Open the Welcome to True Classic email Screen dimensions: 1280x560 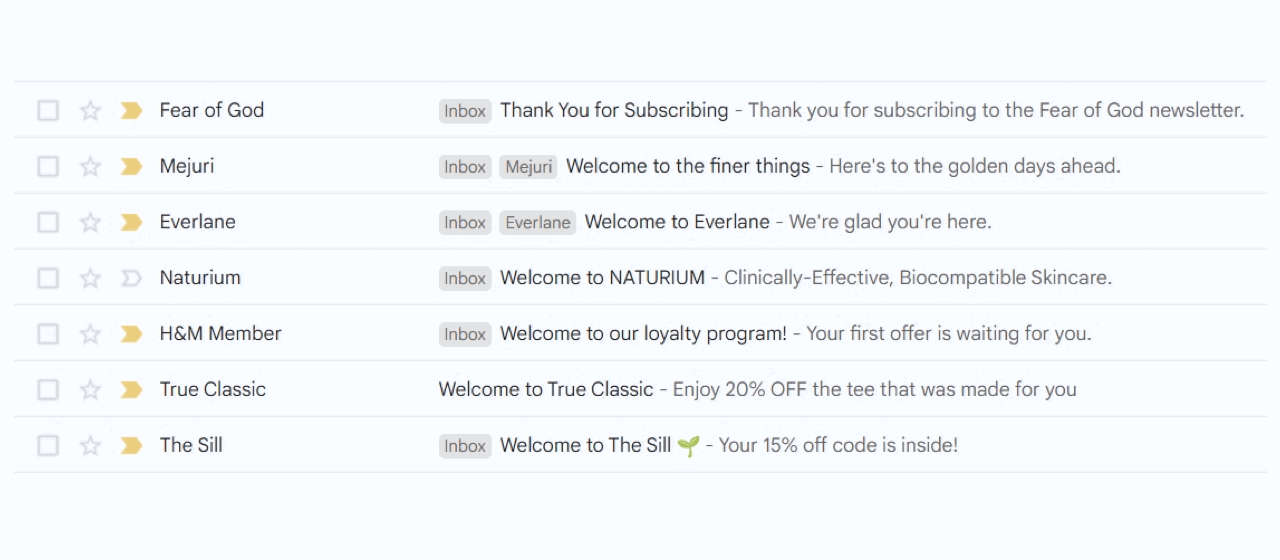point(546,389)
